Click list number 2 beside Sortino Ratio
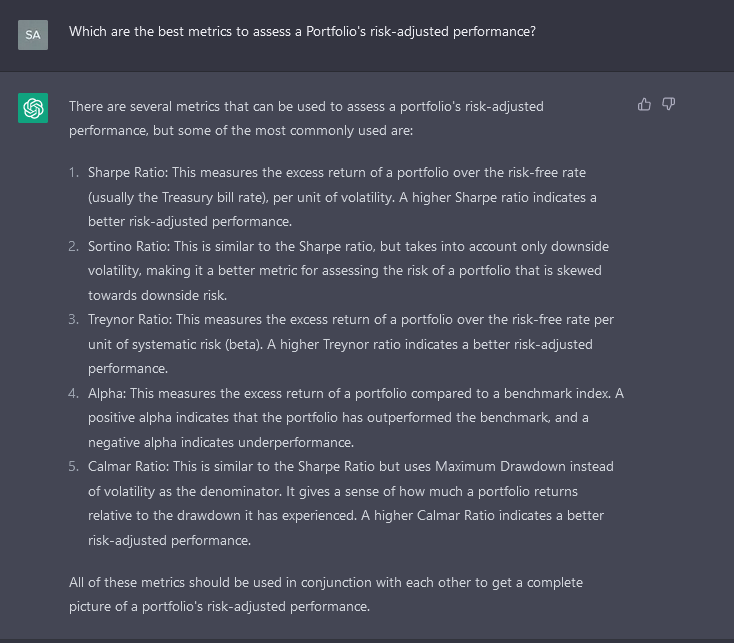The image size is (734, 643). [x=74, y=246]
